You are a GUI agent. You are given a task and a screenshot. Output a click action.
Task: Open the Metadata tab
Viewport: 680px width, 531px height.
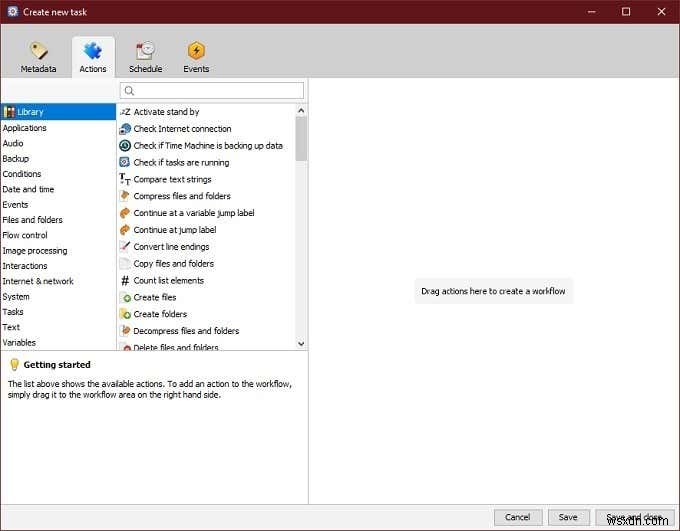[38, 57]
